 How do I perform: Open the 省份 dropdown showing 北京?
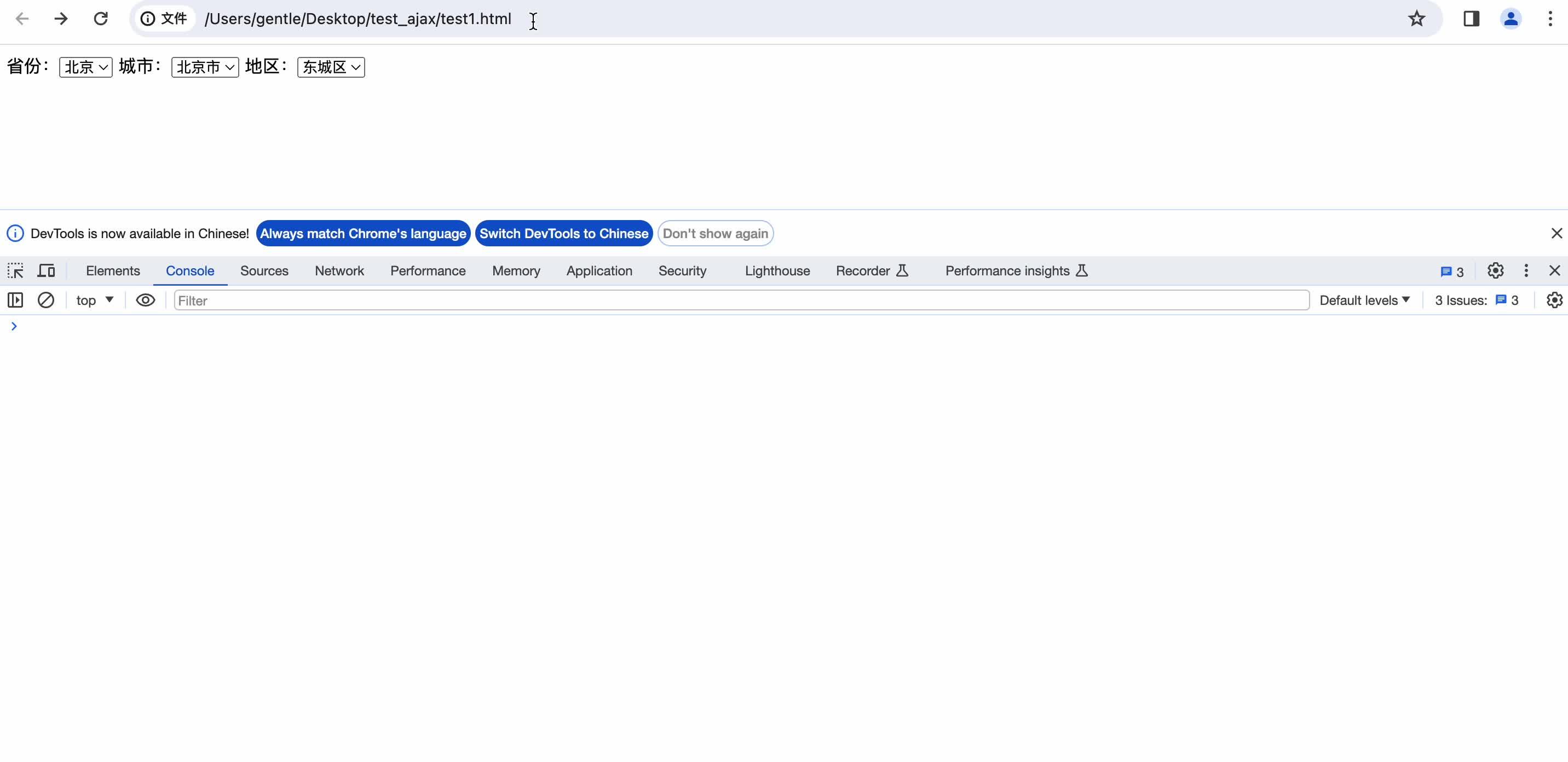[86, 67]
